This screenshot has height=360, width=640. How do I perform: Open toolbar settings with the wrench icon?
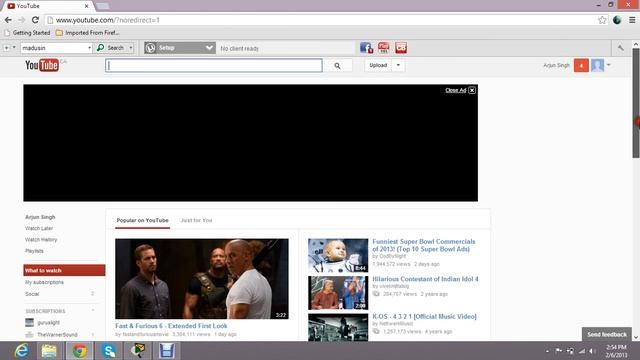tap(621, 48)
